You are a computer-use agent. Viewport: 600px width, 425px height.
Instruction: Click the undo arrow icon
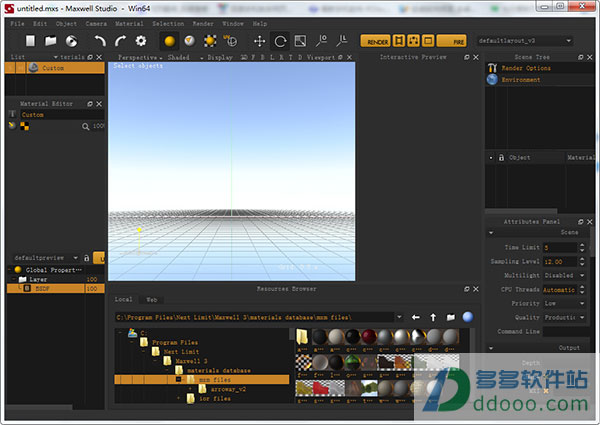click(99, 41)
